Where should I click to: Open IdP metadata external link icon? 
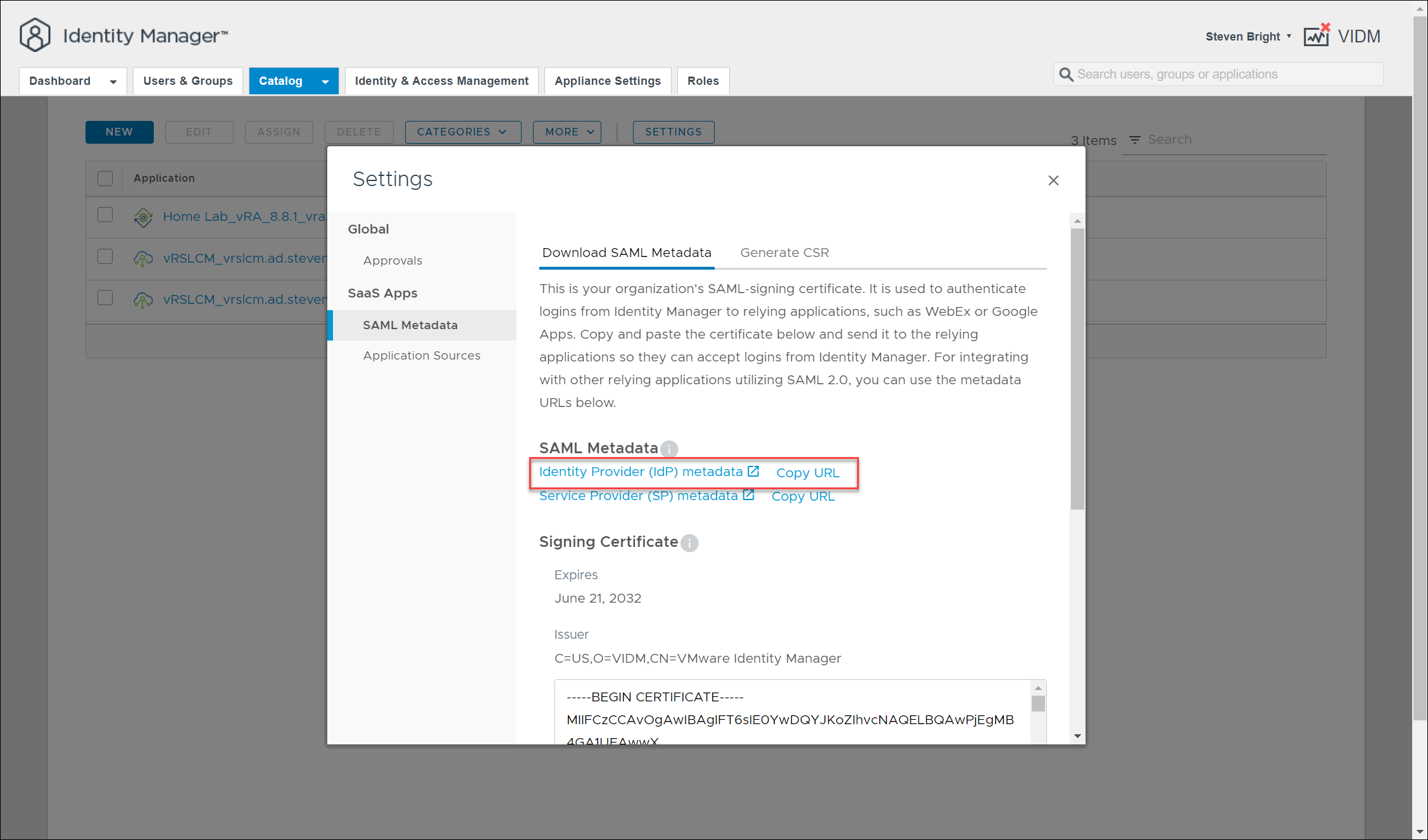753,472
